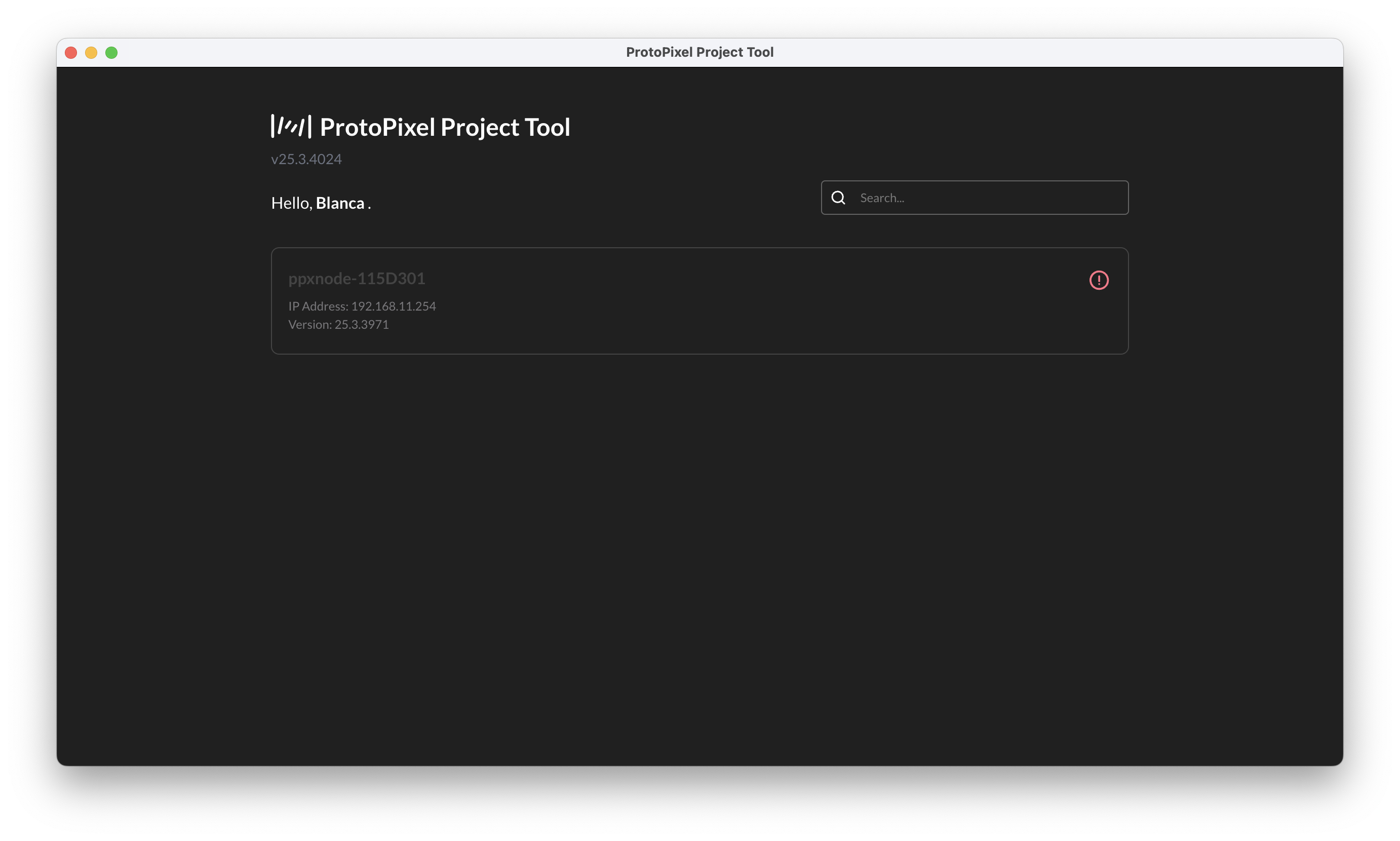Viewport: 1400px width, 841px height.
Task: Click the IP Address 192.168.11.254 text
Action: (x=362, y=306)
